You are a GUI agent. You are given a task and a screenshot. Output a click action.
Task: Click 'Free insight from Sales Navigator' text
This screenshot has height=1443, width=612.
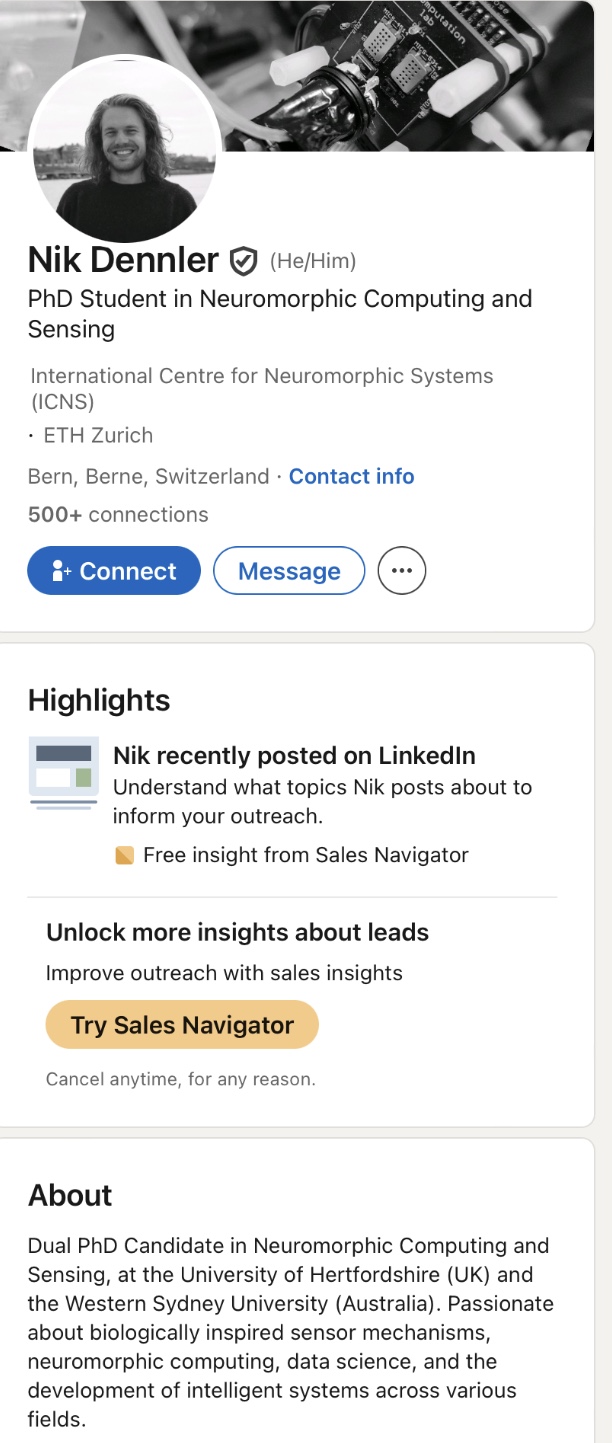click(x=306, y=855)
